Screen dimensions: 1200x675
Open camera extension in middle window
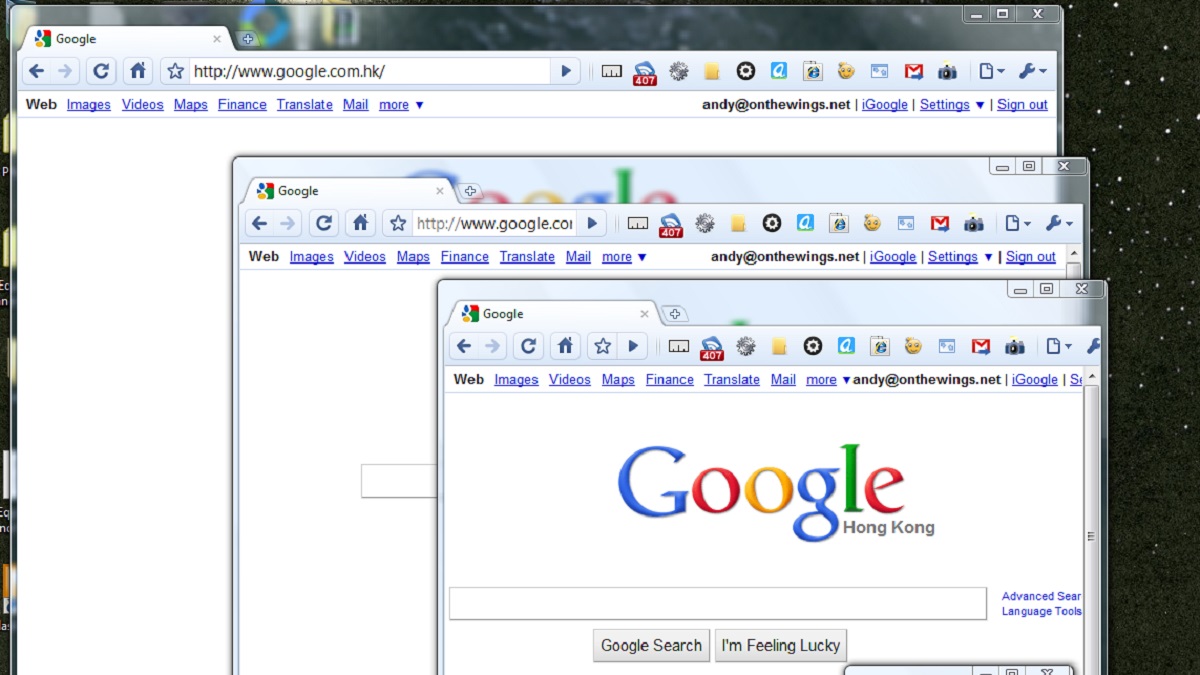click(x=973, y=223)
